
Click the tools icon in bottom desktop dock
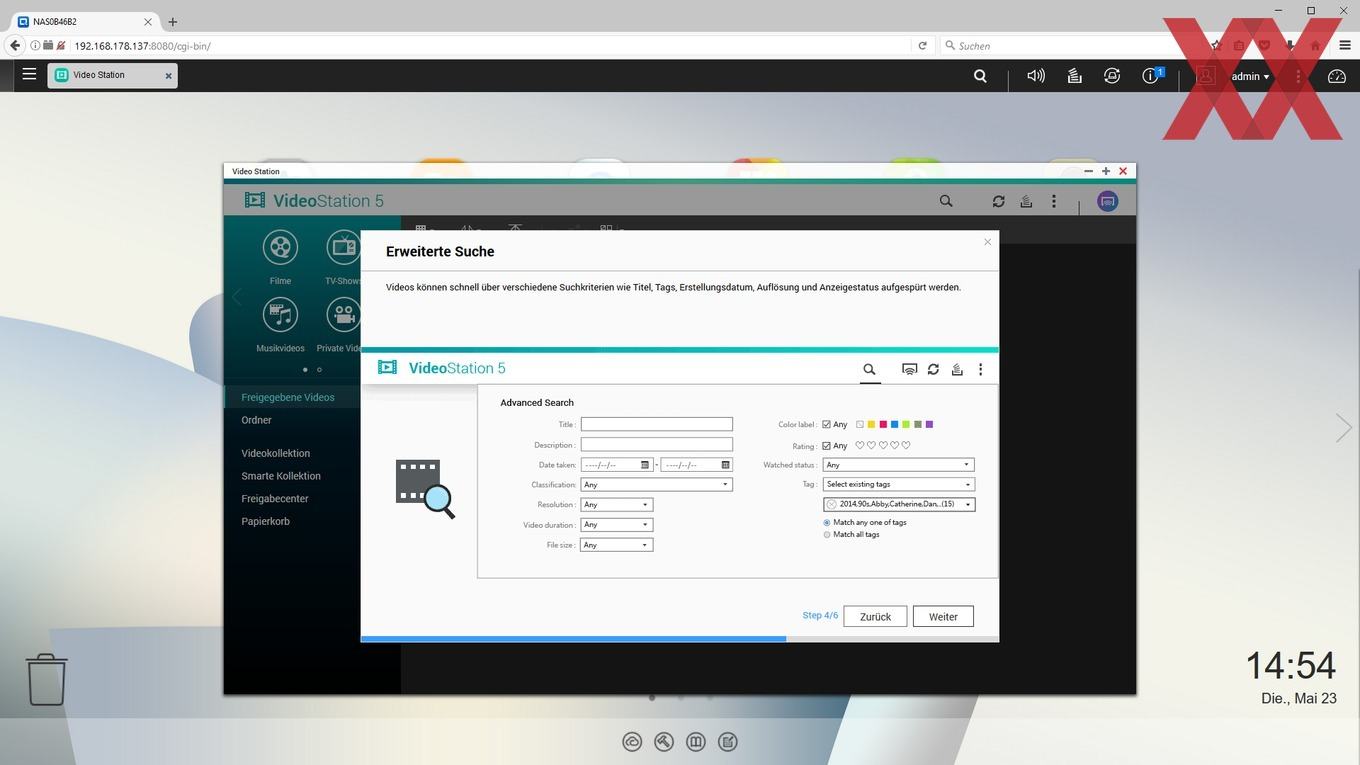click(664, 741)
